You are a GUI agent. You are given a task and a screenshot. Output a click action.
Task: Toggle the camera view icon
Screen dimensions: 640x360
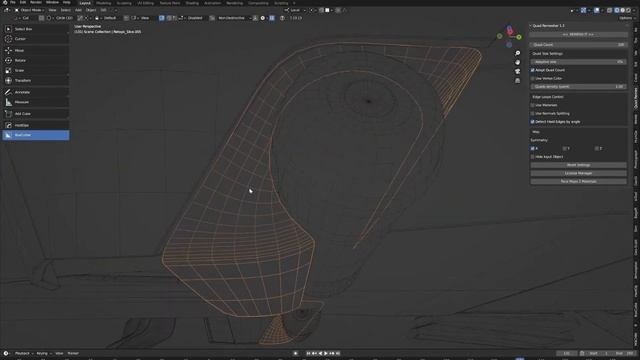tap(518, 71)
